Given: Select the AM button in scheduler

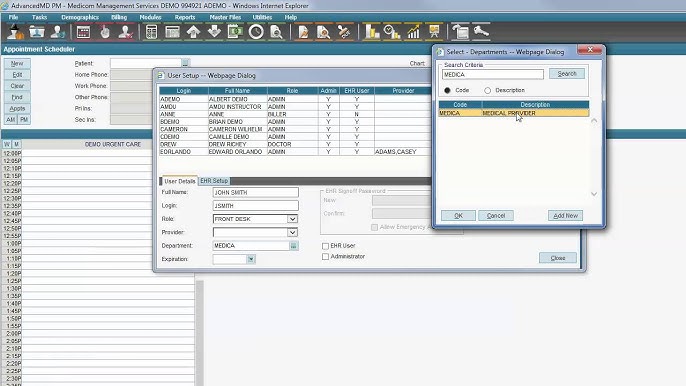Looking at the screenshot, I should [10, 119].
